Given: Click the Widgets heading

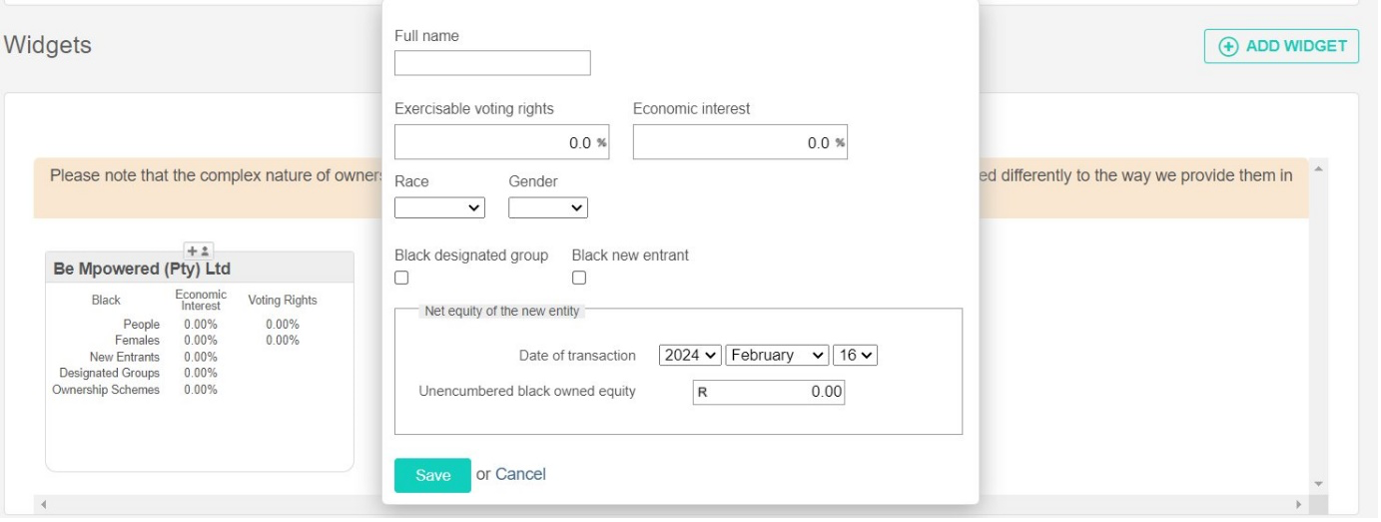Looking at the screenshot, I should tap(48, 46).
